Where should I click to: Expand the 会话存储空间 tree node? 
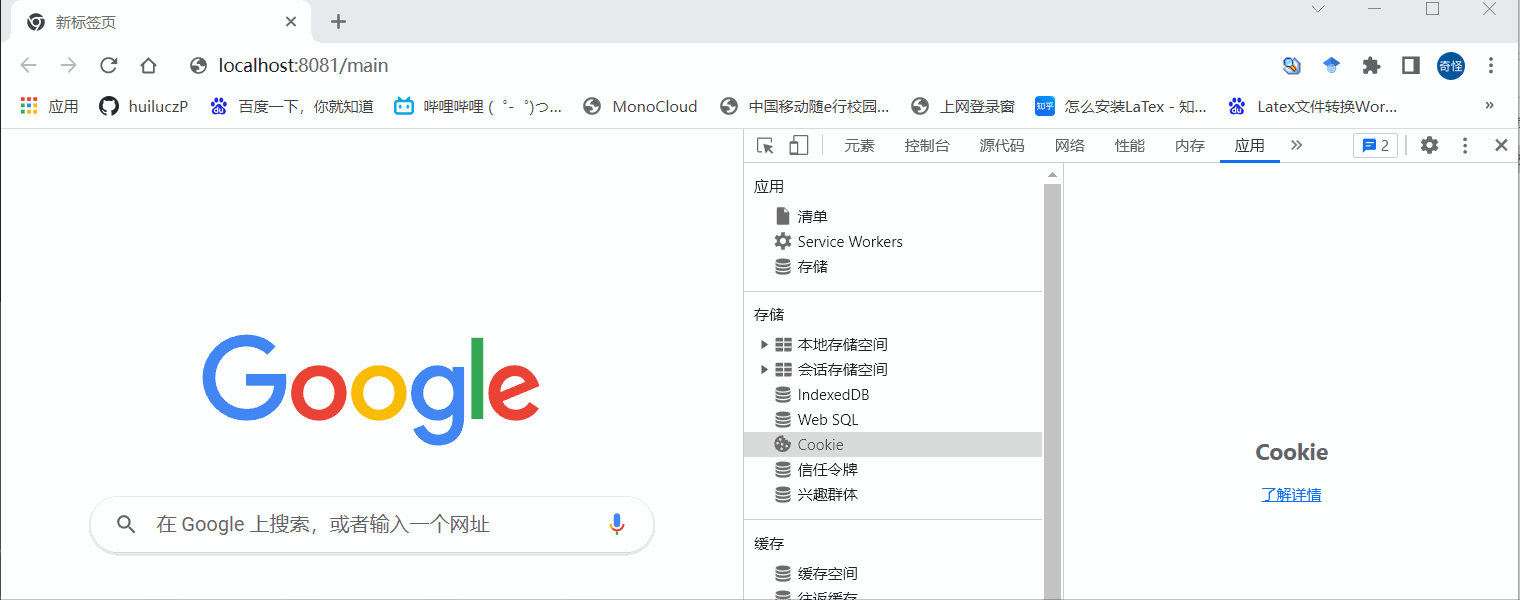[x=764, y=369]
